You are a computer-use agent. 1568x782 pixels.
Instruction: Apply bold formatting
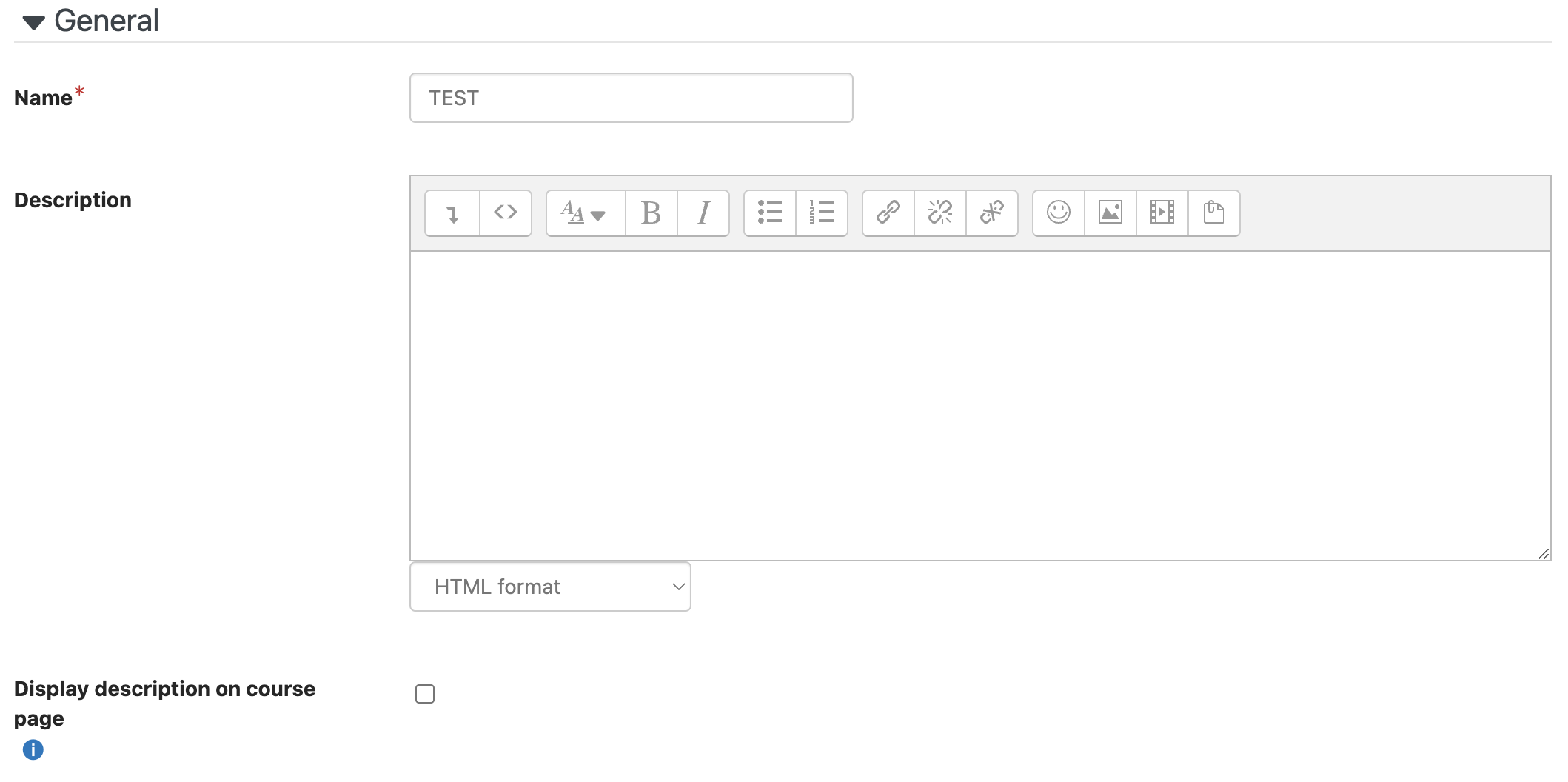(651, 213)
